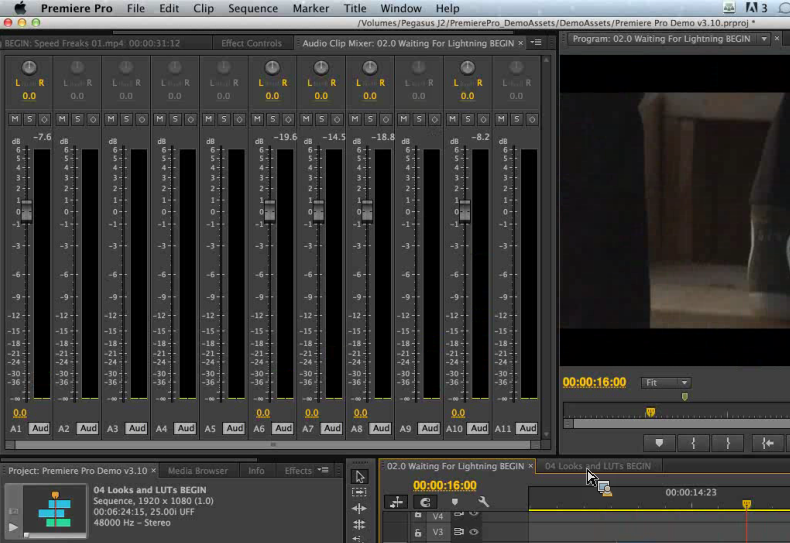Solo channel A7
Viewport: 790px width, 543px height.
[321, 119]
